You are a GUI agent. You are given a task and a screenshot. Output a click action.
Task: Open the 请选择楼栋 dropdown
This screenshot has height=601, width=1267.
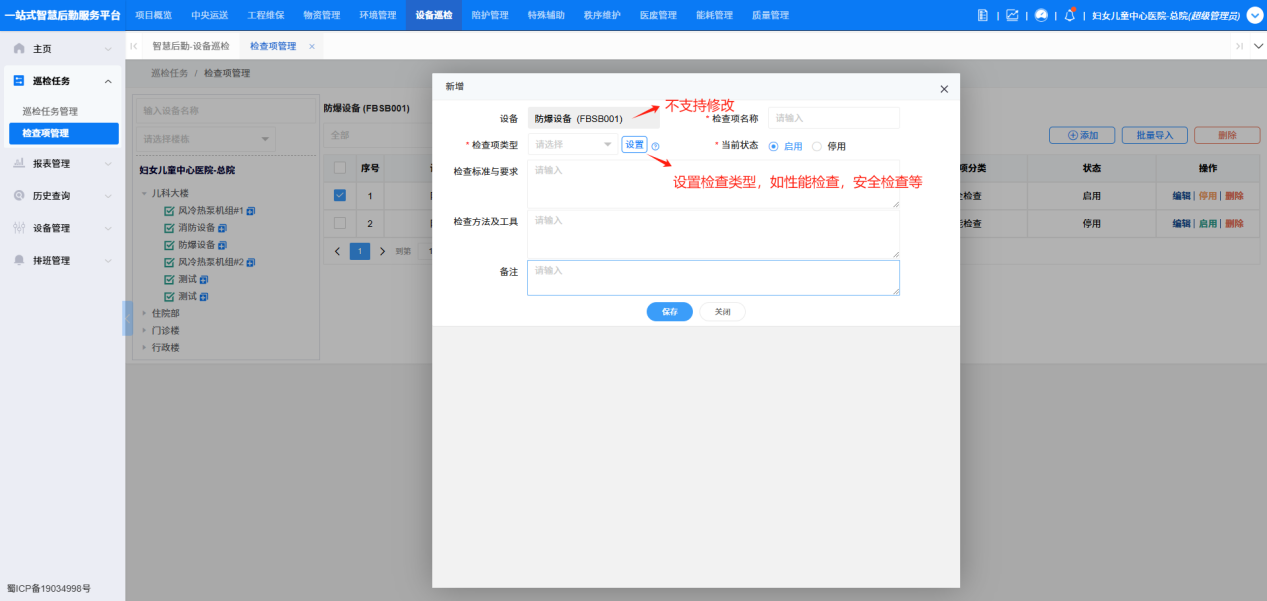207,139
